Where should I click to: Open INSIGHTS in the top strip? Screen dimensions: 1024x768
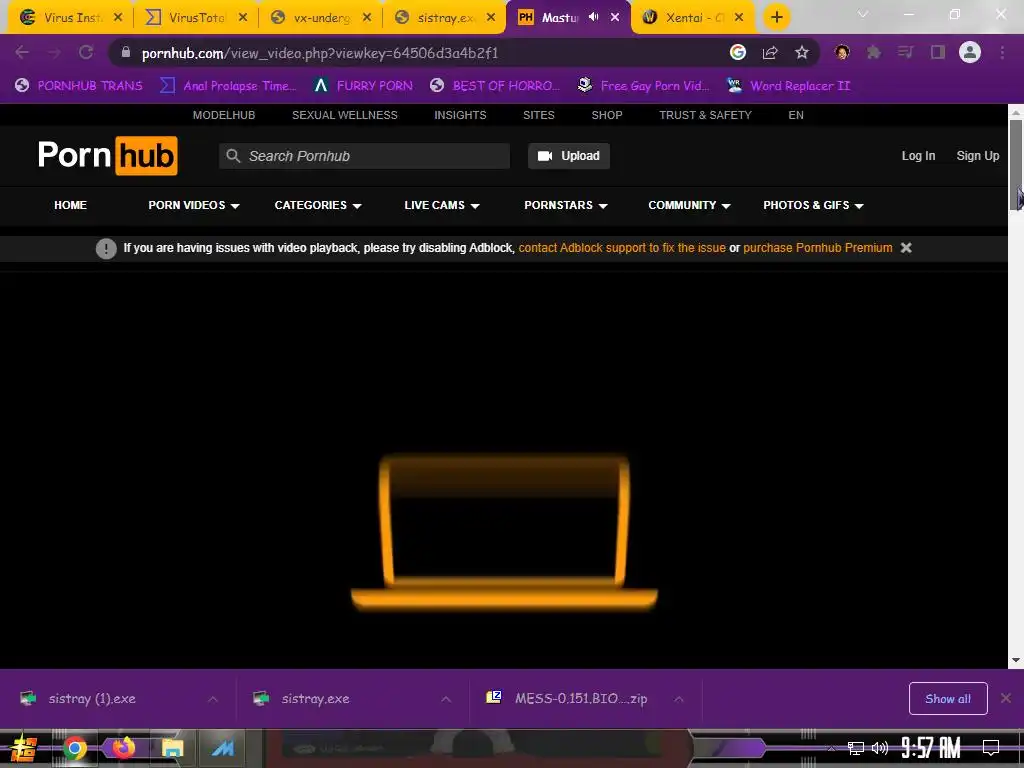click(460, 115)
